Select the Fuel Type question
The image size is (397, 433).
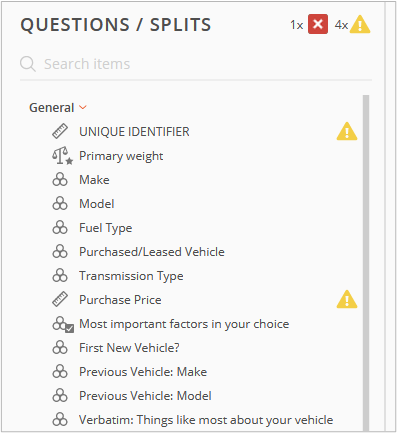pyautogui.click(x=106, y=228)
